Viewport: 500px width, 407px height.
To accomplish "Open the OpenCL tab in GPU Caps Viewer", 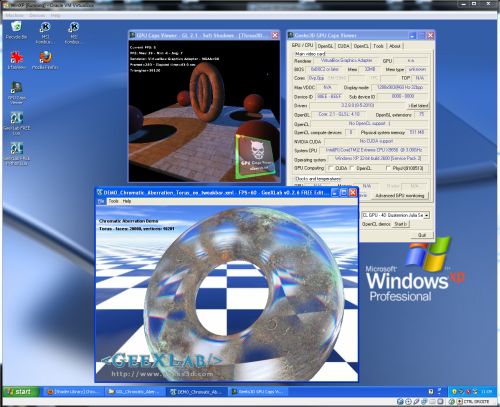I will coord(361,46).
